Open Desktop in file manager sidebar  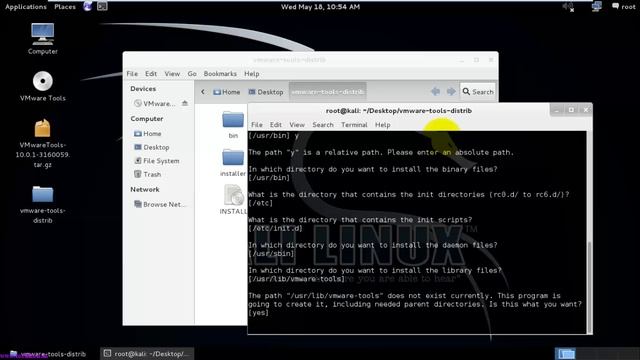click(x=152, y=147)
